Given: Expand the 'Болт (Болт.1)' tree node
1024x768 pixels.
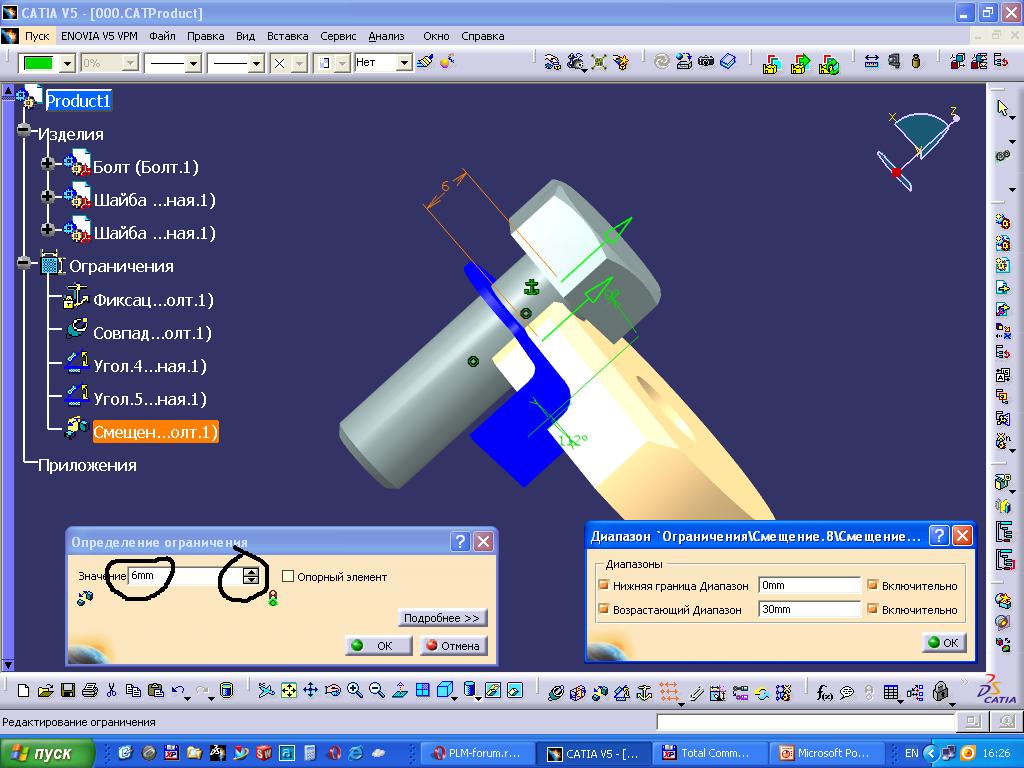Looking at the screenshot, I should pyautogui.click(x=47, y=163).
